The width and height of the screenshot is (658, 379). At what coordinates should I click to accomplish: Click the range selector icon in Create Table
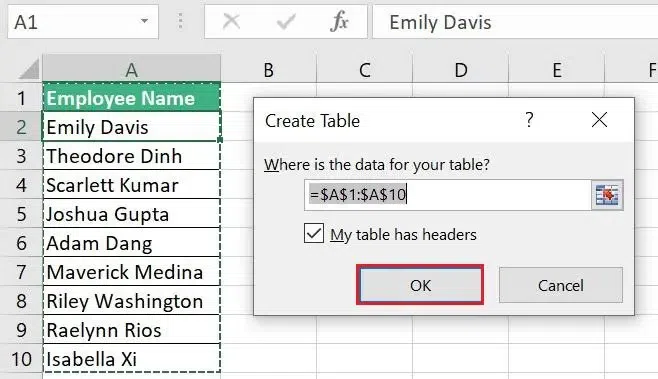[x=607, y=195]
